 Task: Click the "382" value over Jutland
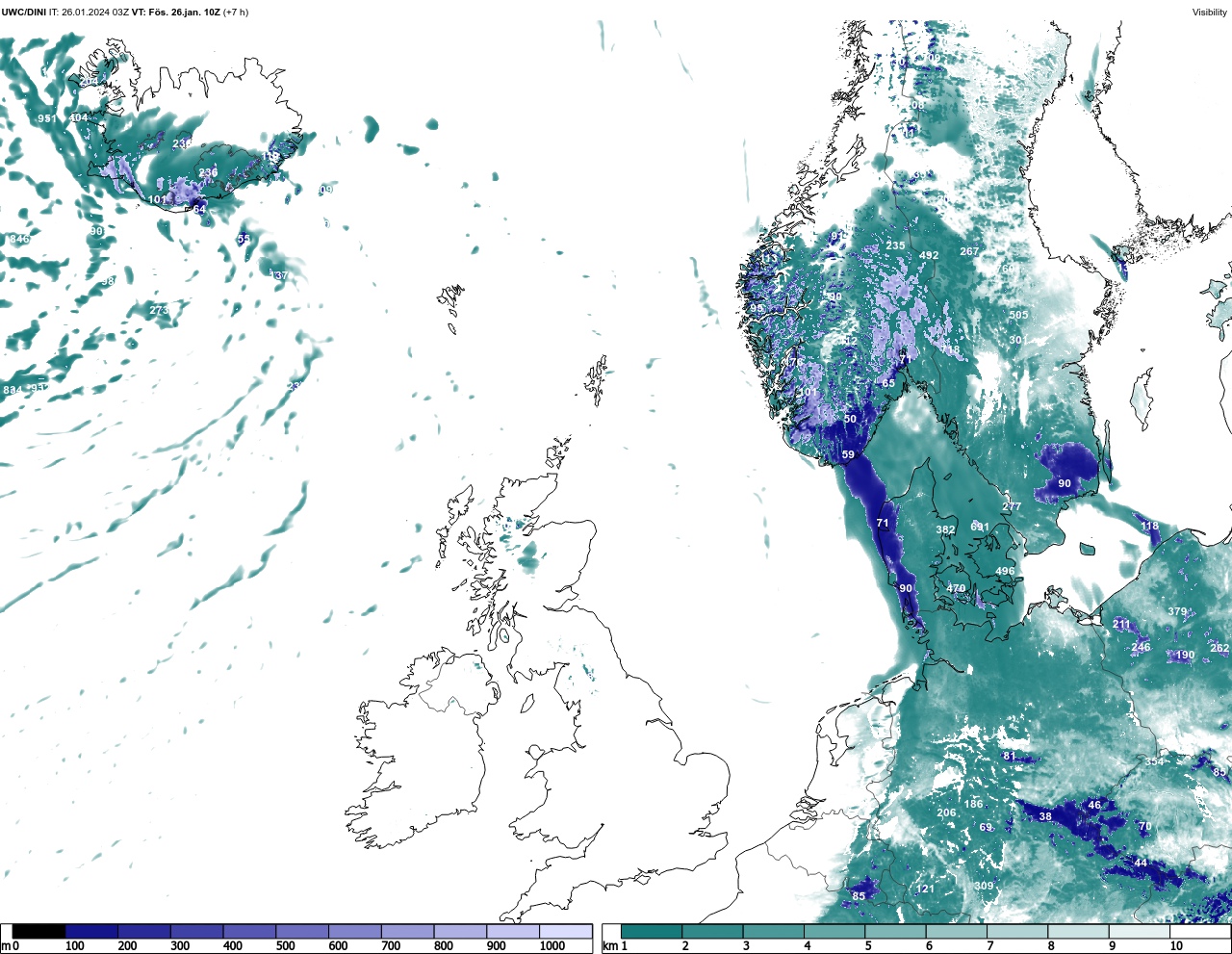pyautogui.click(x=946, y=529)
